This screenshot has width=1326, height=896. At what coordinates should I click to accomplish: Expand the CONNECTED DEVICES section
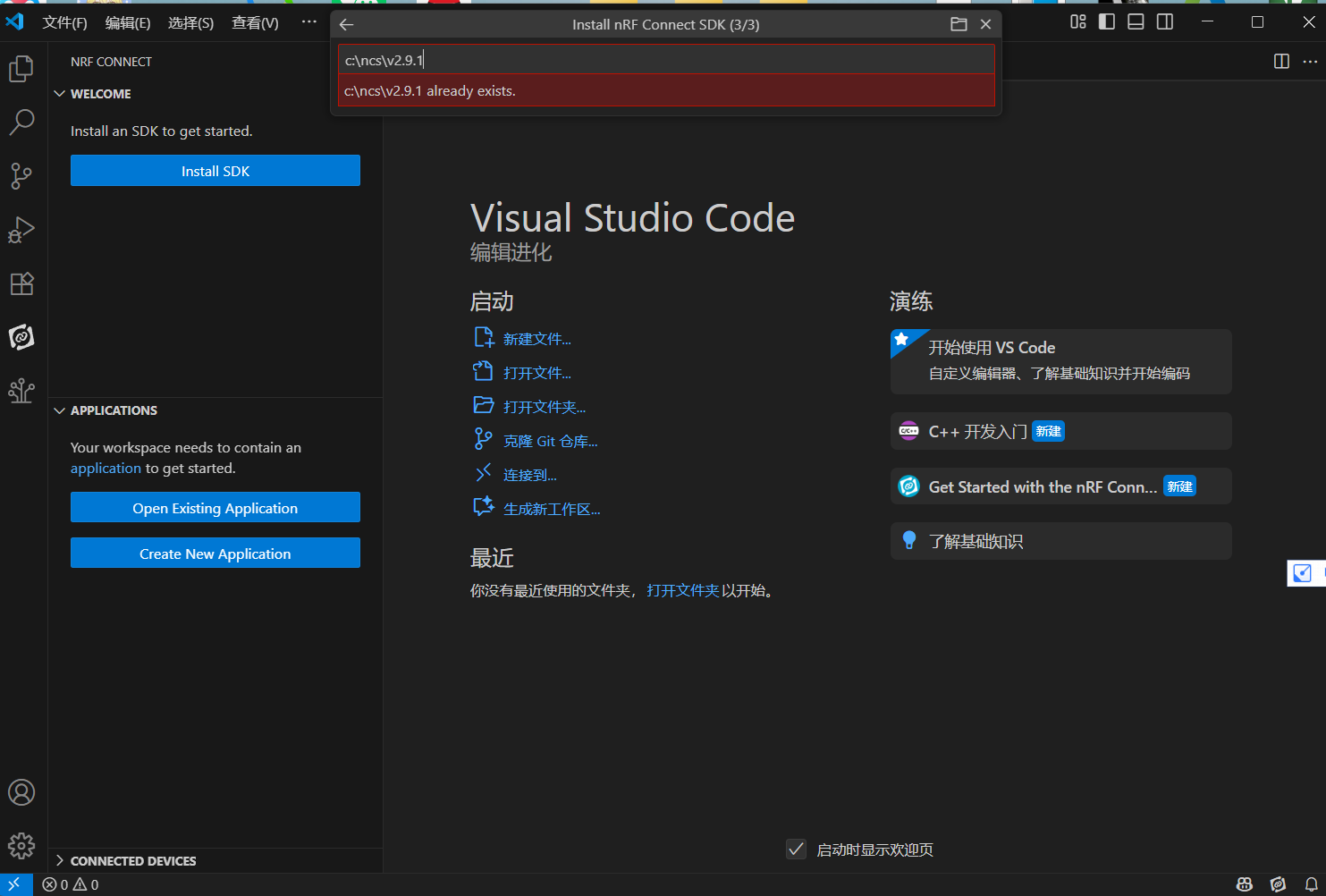(60, 861)
